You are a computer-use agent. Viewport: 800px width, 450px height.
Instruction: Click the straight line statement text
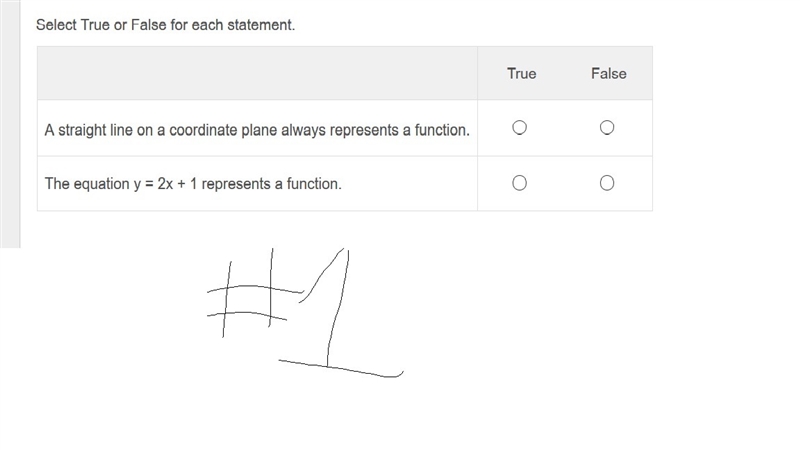pos(257,130)
